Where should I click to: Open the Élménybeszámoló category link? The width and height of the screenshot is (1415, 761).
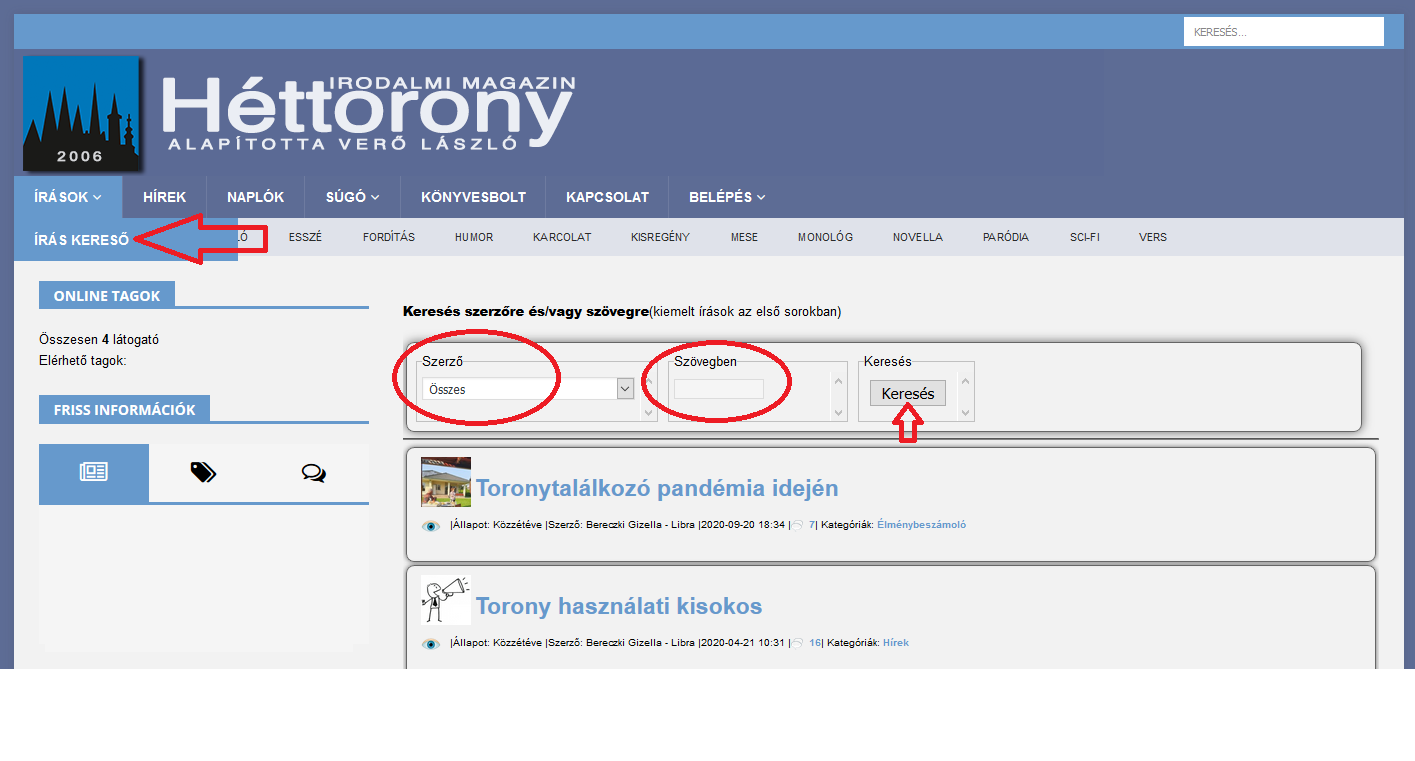tap(921, 525)
